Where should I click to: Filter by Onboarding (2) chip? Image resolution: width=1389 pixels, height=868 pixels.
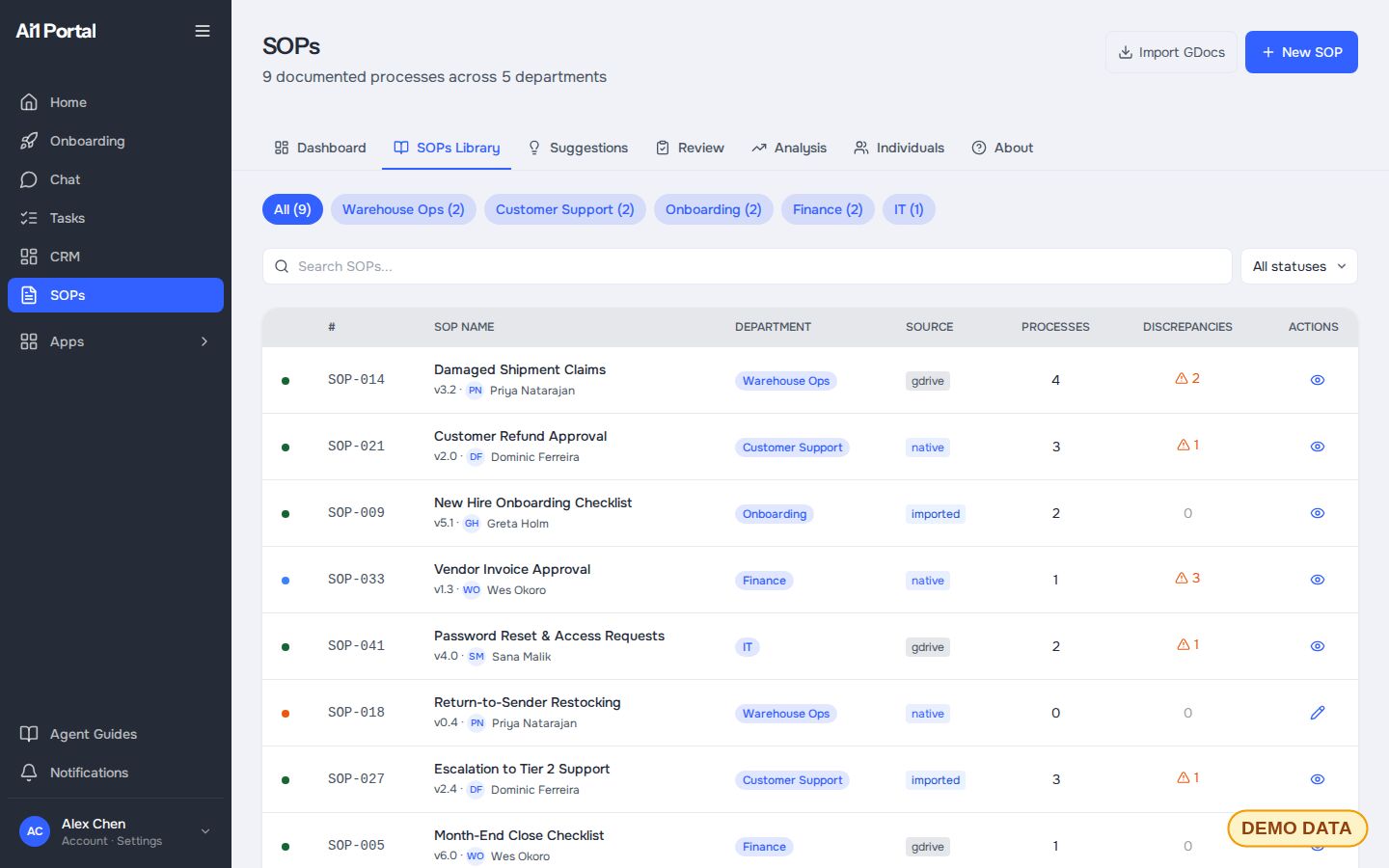click(713, 209)
